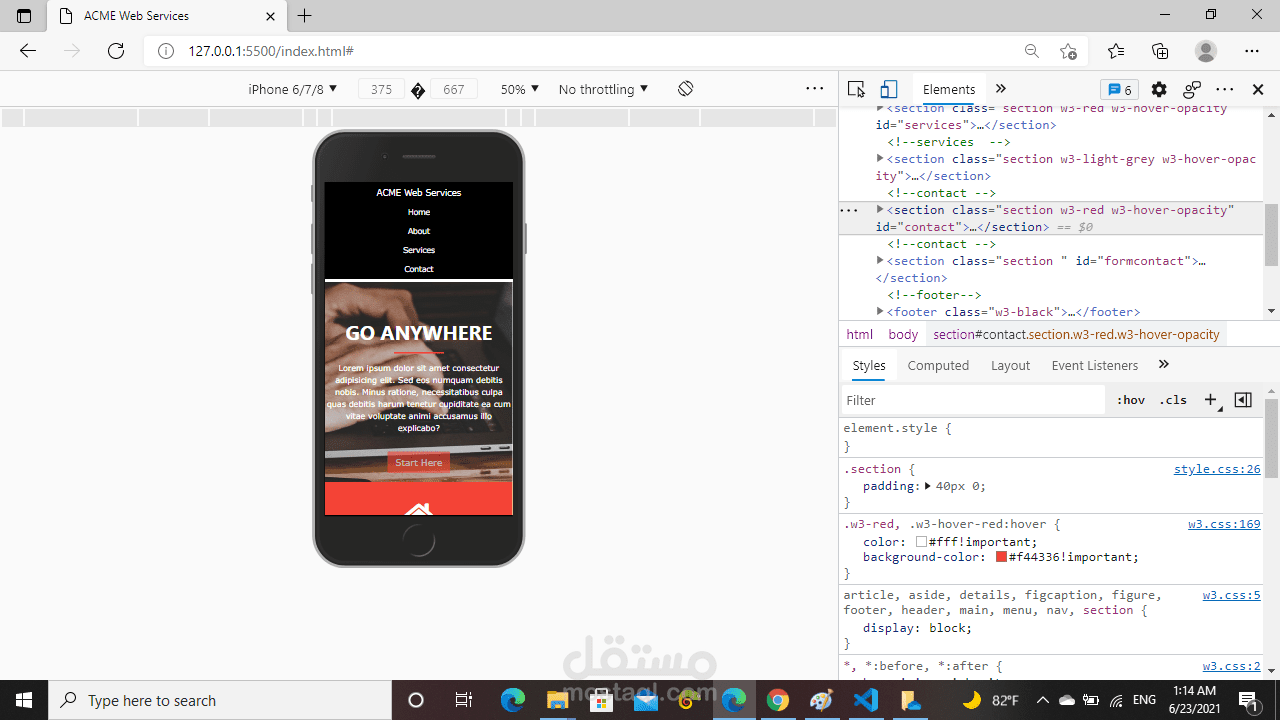The width and height of the screenshot is (1280, 720).
Task: Open the Visual Studio Code taskbar icon
Action: [x=866, y=700]
